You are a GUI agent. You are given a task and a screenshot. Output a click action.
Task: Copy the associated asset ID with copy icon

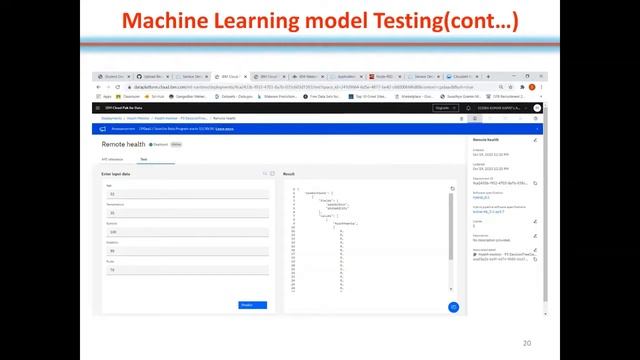point(535,259)
